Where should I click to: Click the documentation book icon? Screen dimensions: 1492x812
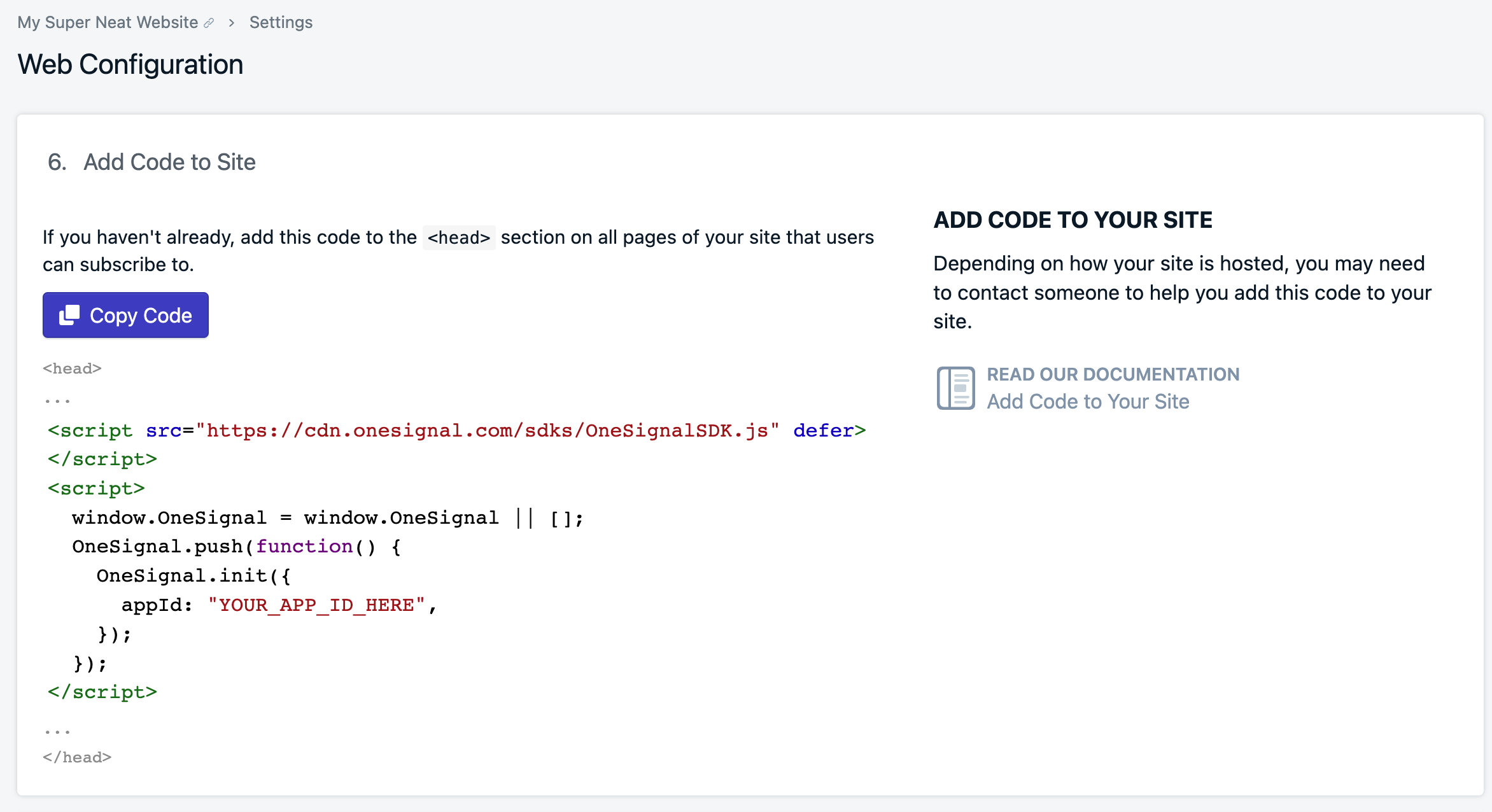click(x=955, y=388)
